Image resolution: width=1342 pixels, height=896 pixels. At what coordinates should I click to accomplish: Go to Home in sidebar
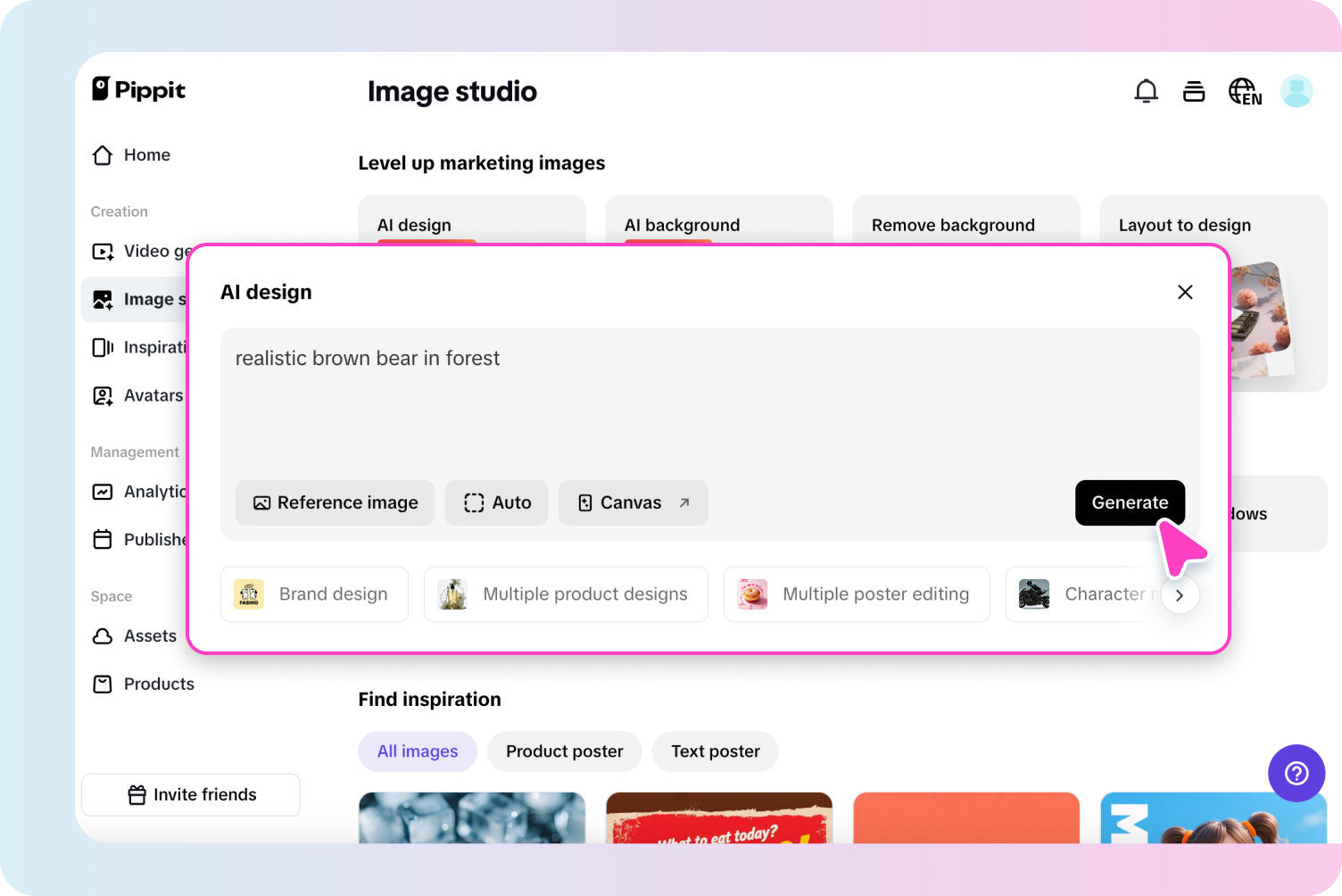pos(147,155)
